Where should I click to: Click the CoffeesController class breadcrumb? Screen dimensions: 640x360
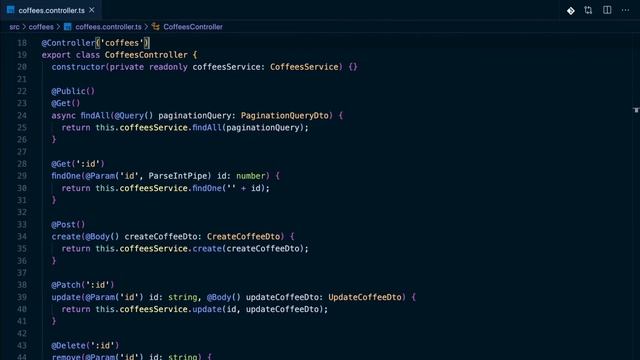pos(193,27)
